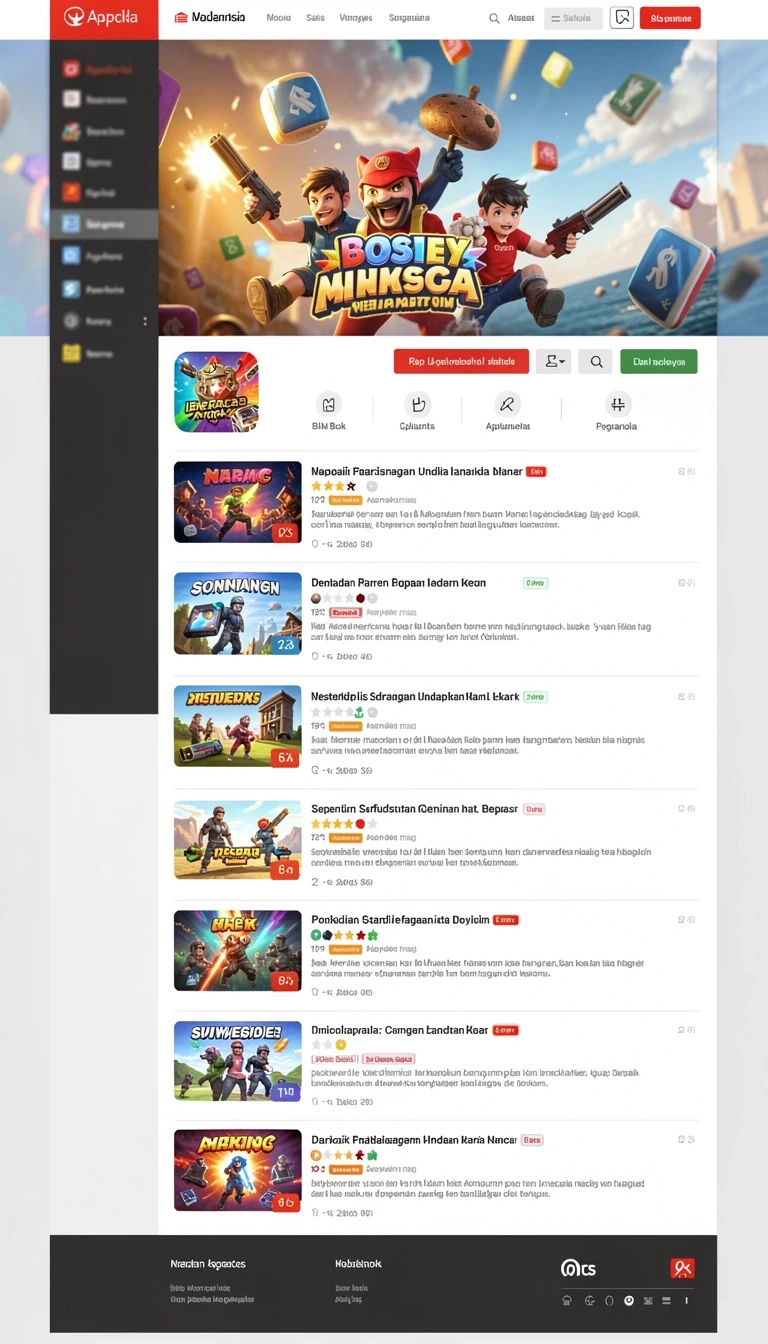
Task: Click the red icon in the dark footer
Action: click(x=683, y=1268)
